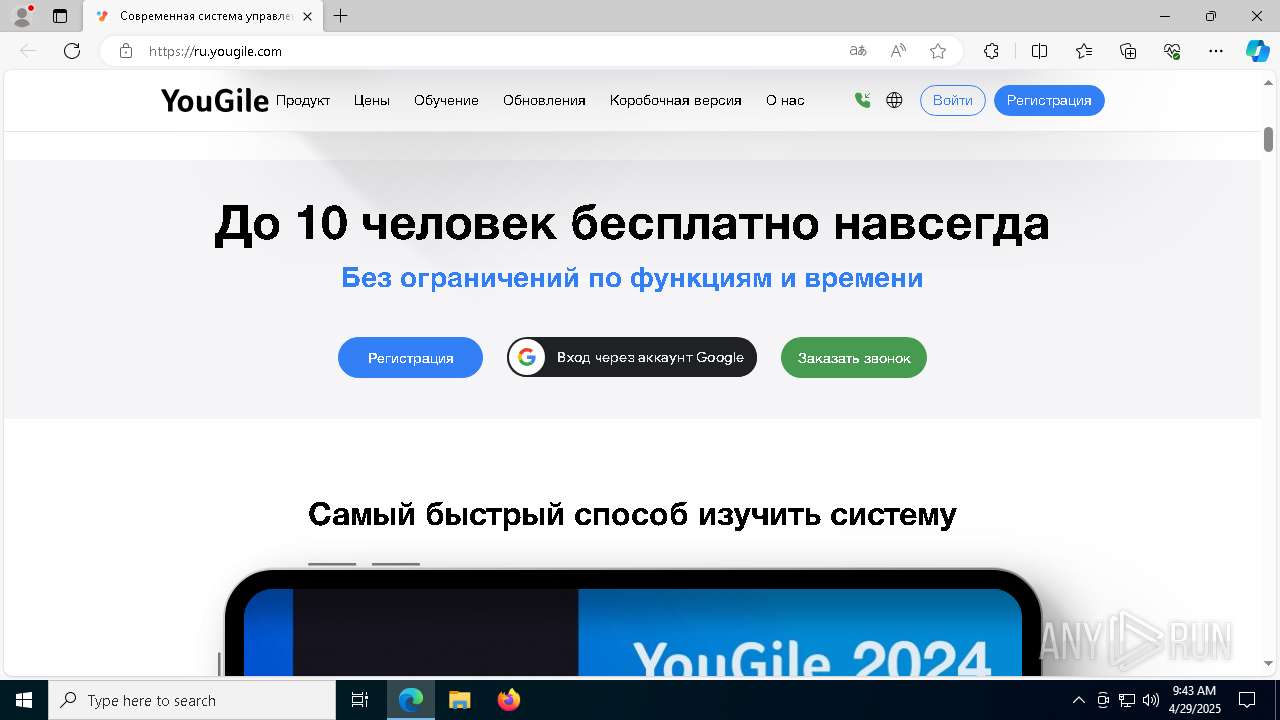Open the Copilot sidebar icon
The height and width of the screenshot is (720, 1280).
(x=1257, y=51)
